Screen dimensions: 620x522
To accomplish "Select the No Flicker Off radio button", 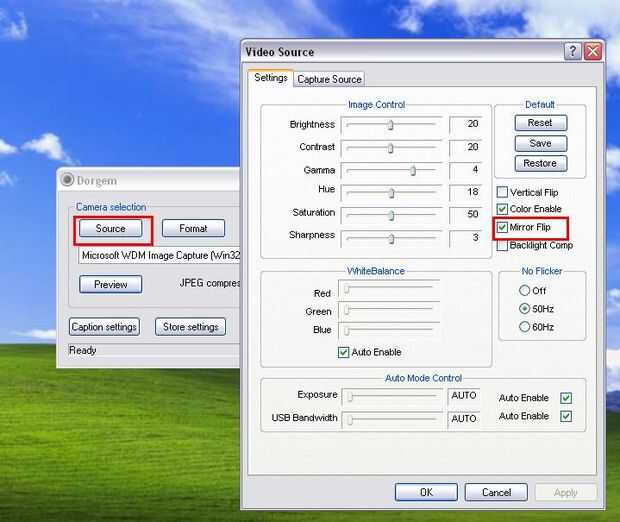I will (524, 290).
